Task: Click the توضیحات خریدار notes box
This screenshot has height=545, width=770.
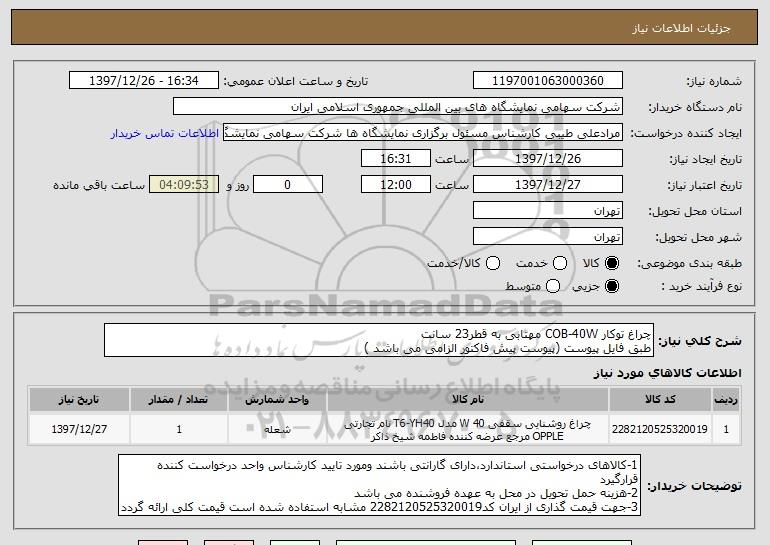Action: click(380, 485)
